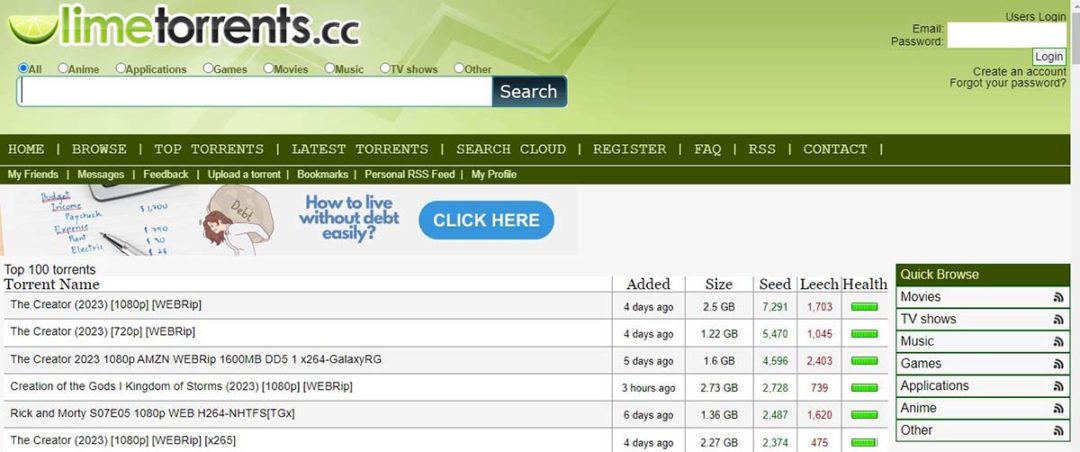This screenshot has width=1080, height=452.
Task: Choose the Games radio button filter
Action: click(208, 69)
